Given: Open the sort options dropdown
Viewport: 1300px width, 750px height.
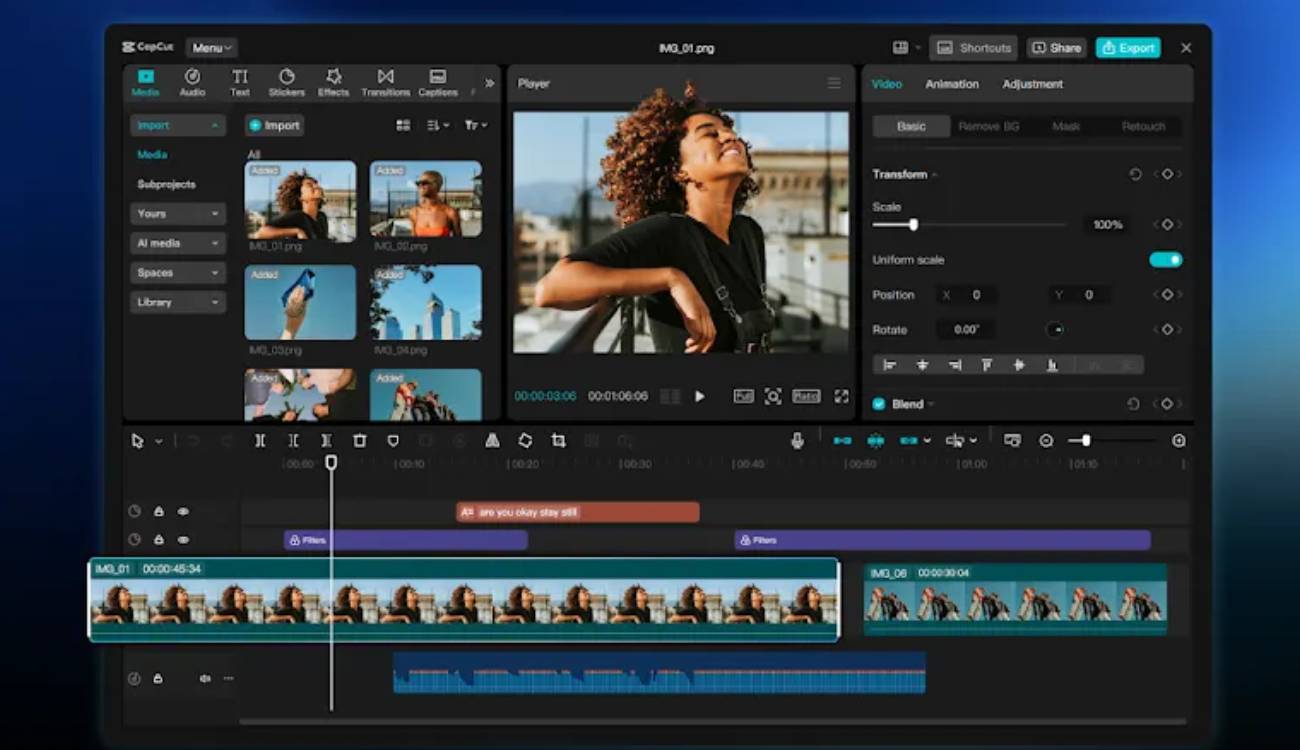Looking at the screenshot, I should (438, 125).
